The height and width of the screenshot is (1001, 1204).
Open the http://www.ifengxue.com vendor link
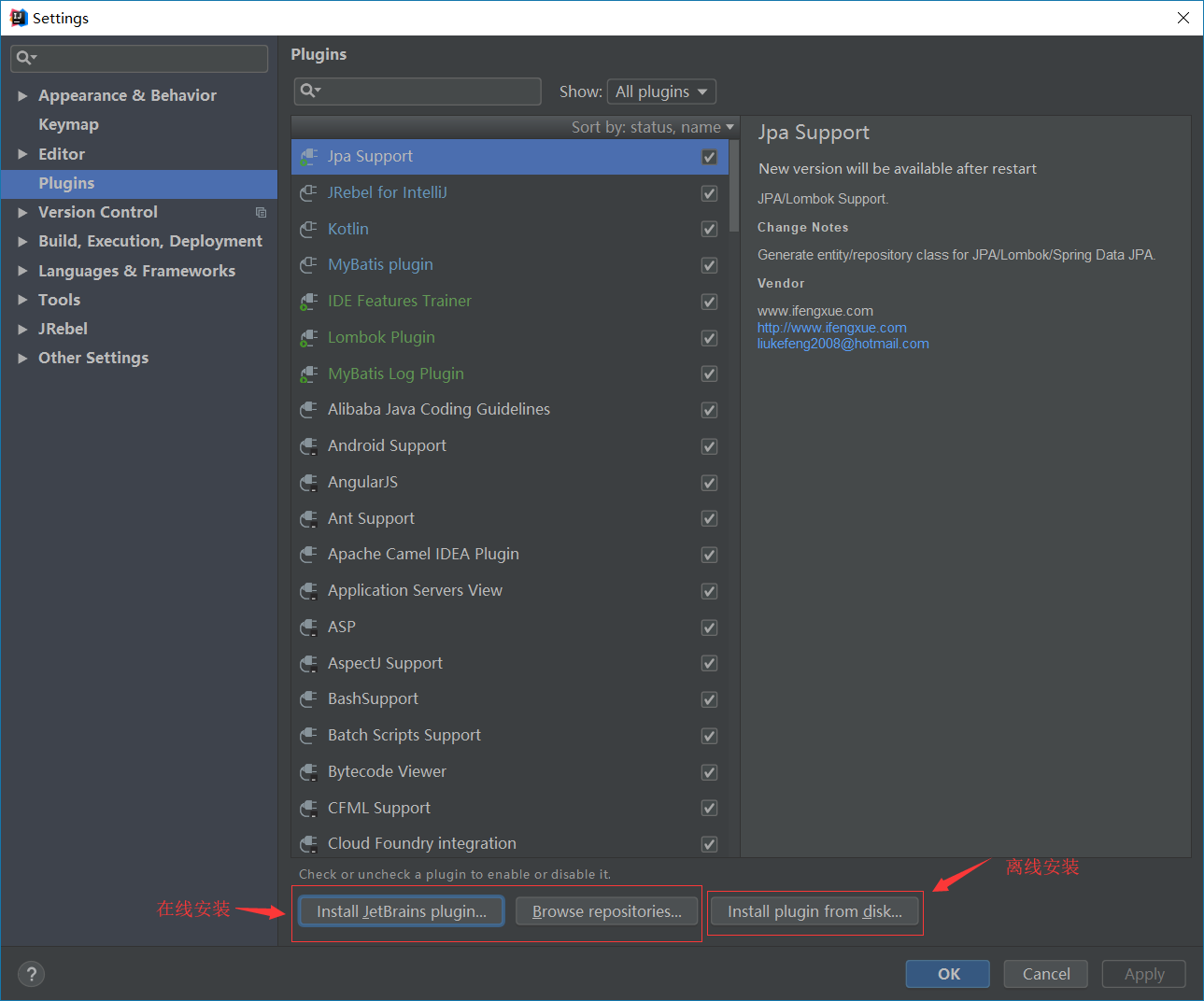(x=831, y=328)
